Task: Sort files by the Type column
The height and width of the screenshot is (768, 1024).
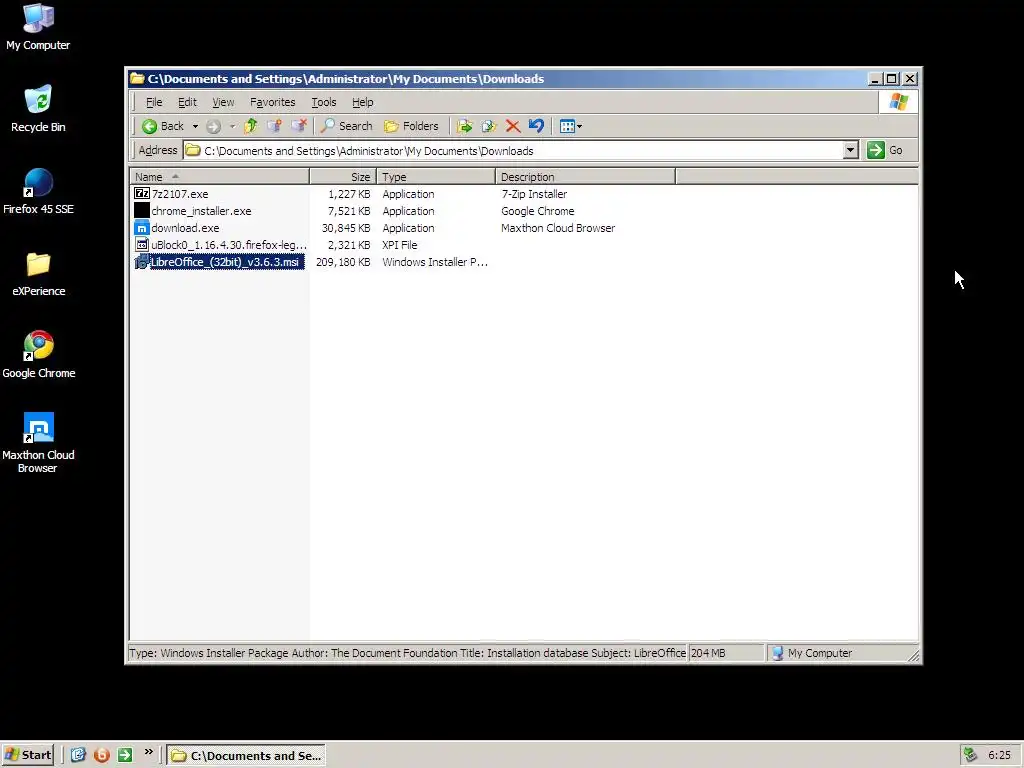Action: (436, 176)
